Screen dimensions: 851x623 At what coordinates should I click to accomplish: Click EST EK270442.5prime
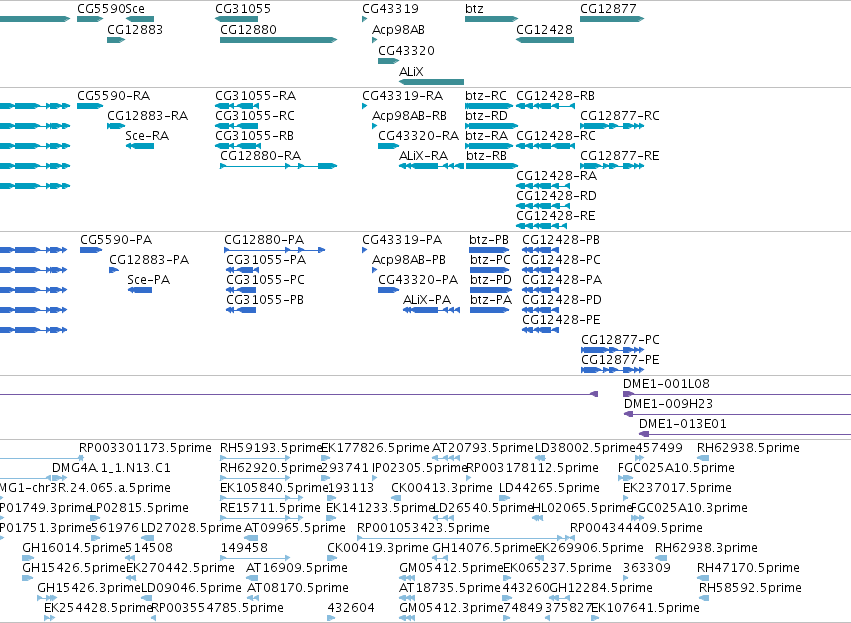click(x=180, y=568)
